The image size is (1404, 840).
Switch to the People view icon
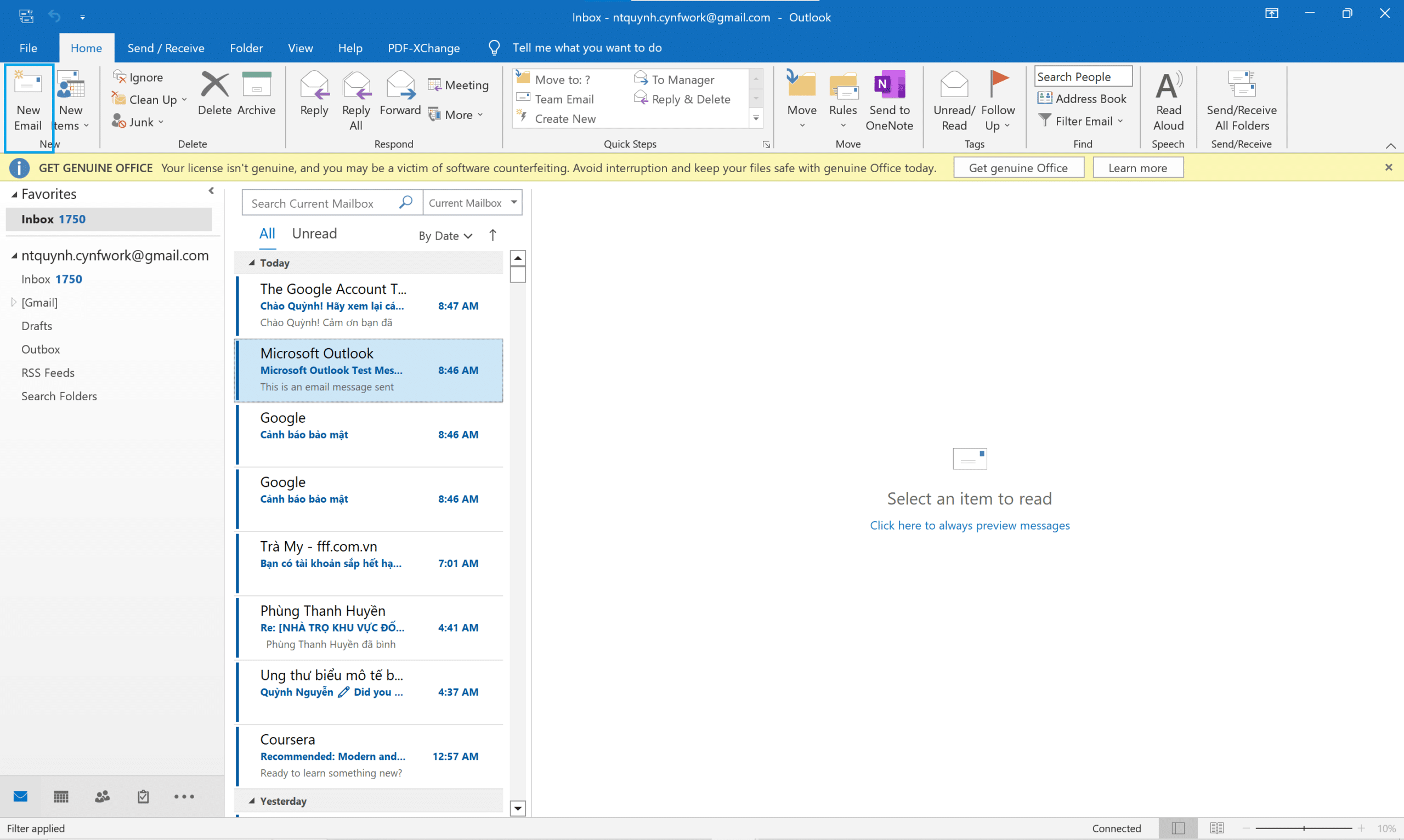tap(103, 797)
